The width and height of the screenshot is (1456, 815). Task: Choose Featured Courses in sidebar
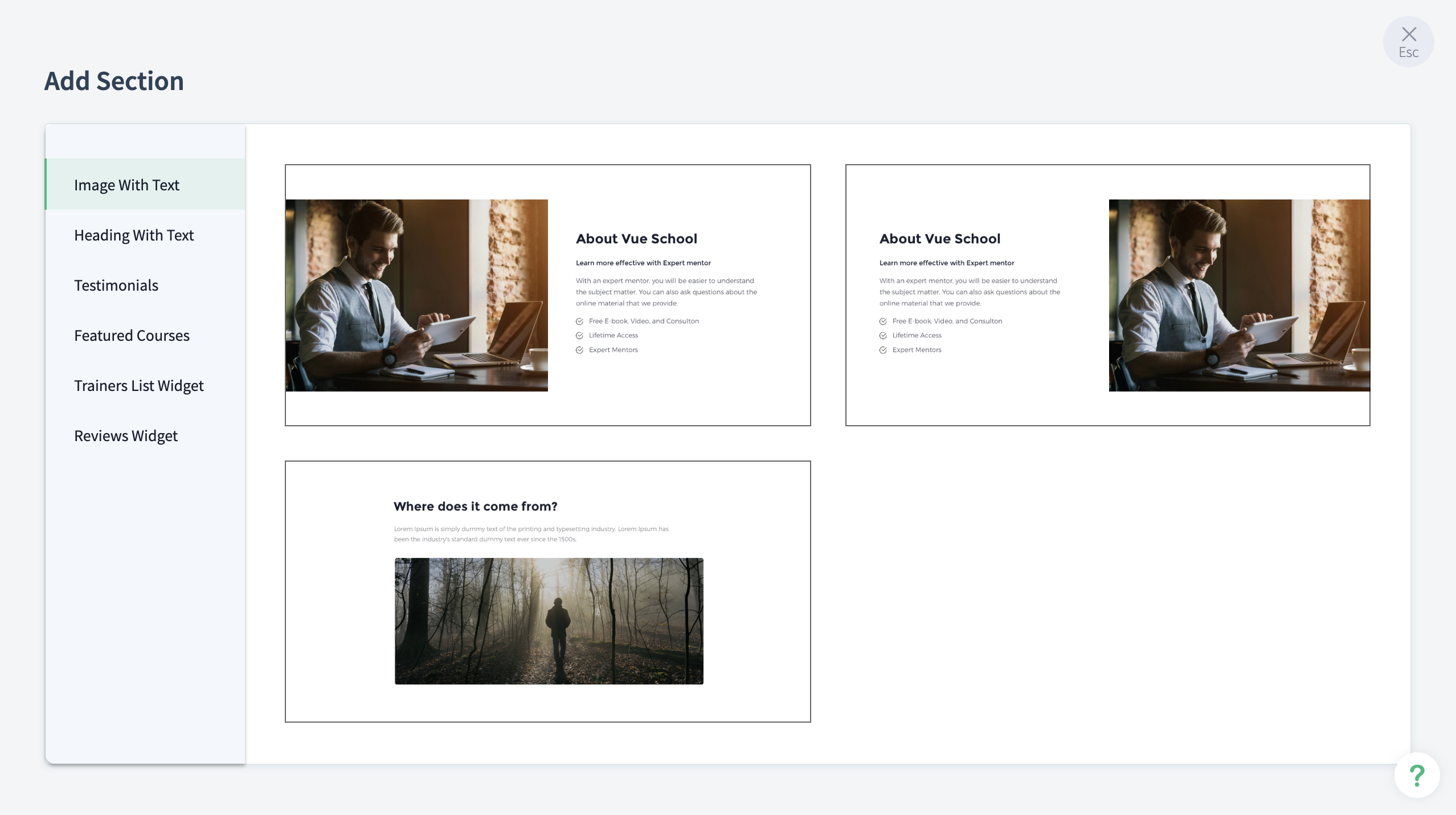132,335
